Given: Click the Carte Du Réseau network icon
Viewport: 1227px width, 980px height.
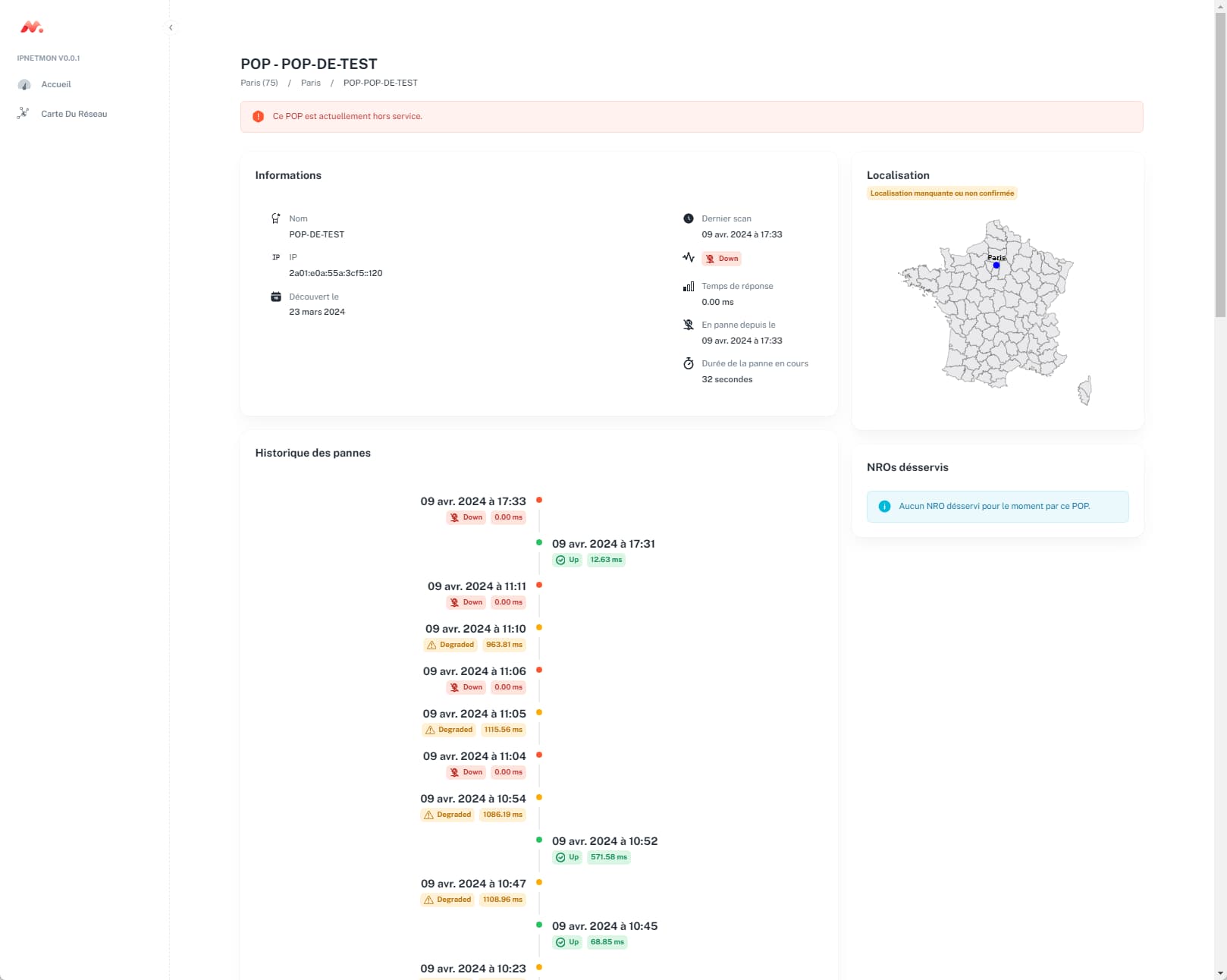Looking at the screenshot, I should click(x=24, y=114).
